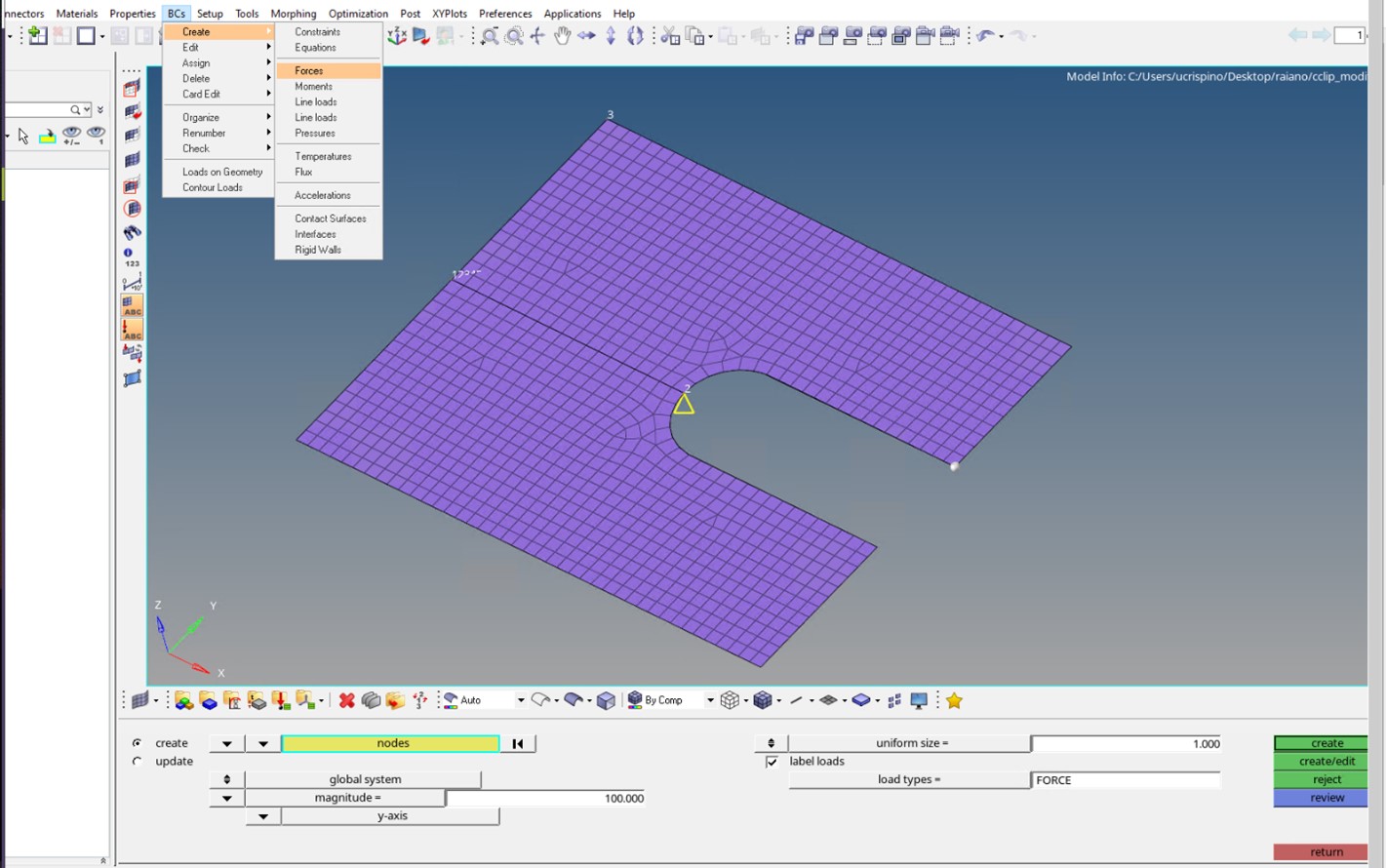Open the Morphing menu
Viewport: 1386px width, 868px height.
coord(293,14)
